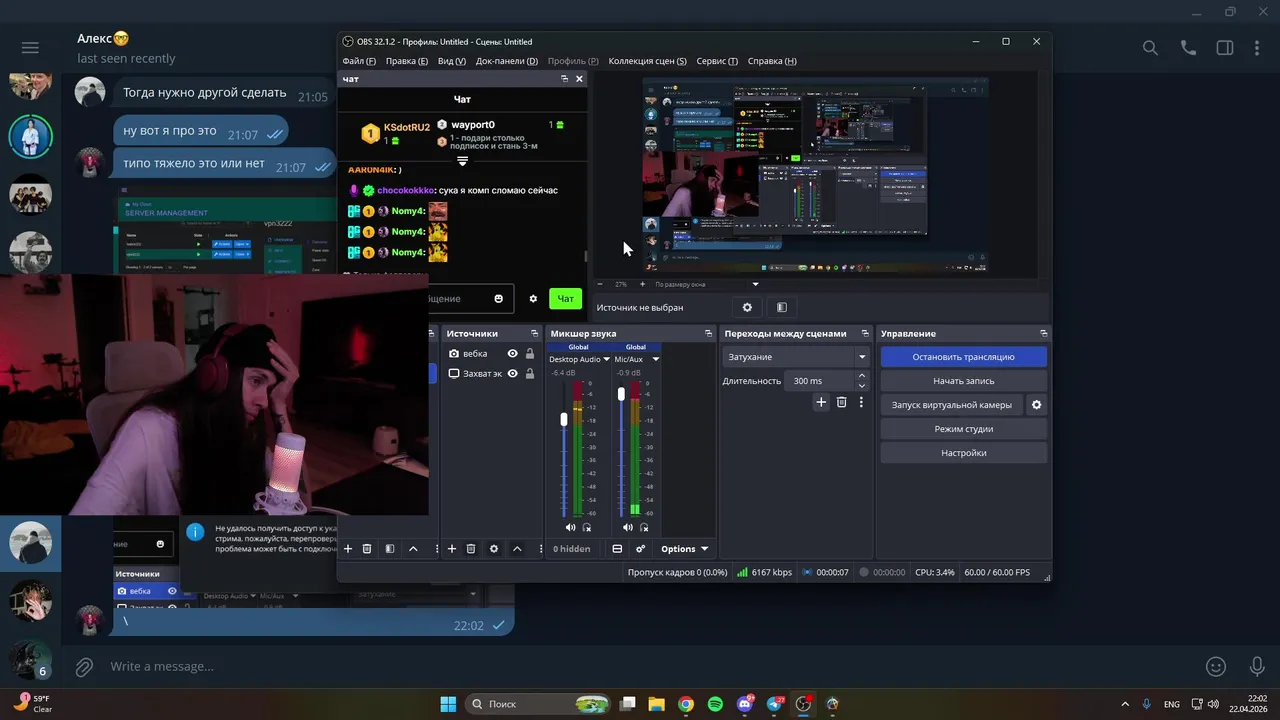
Task: Zoom out preview with minus icon
Action: pyautogui.click(x=602, y=284)
